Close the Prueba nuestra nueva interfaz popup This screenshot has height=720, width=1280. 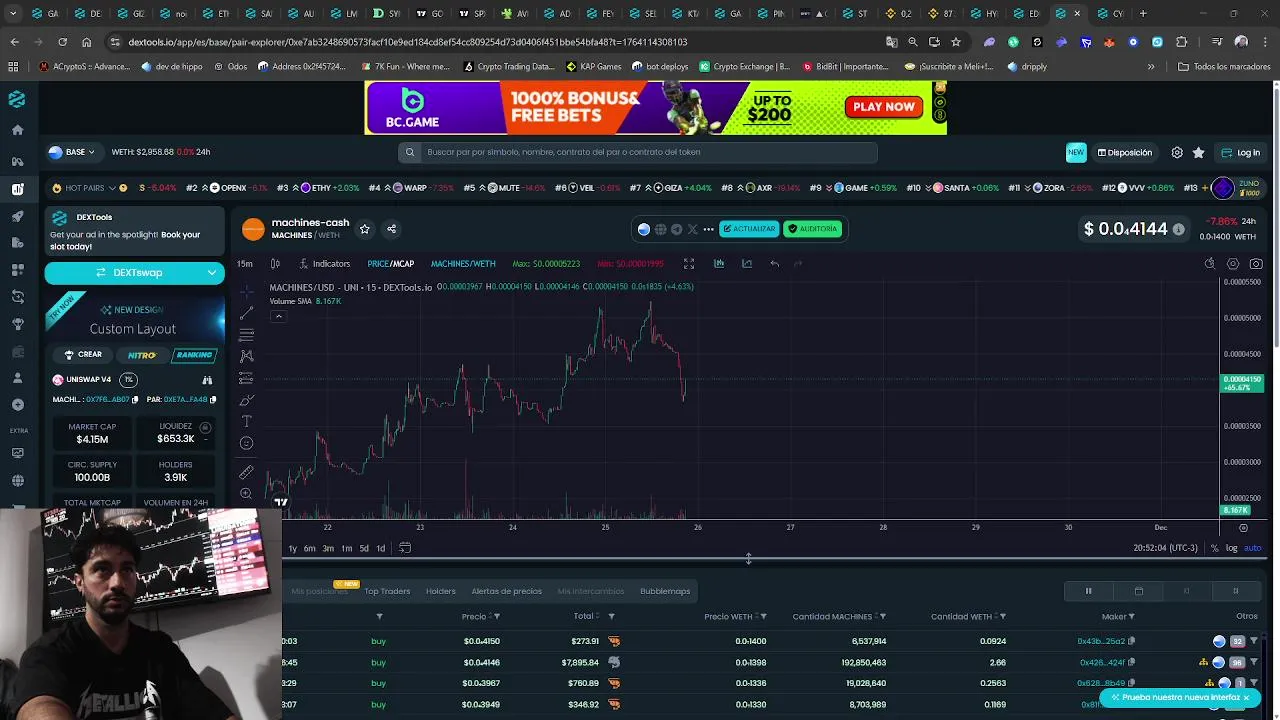pos(1246,698)
